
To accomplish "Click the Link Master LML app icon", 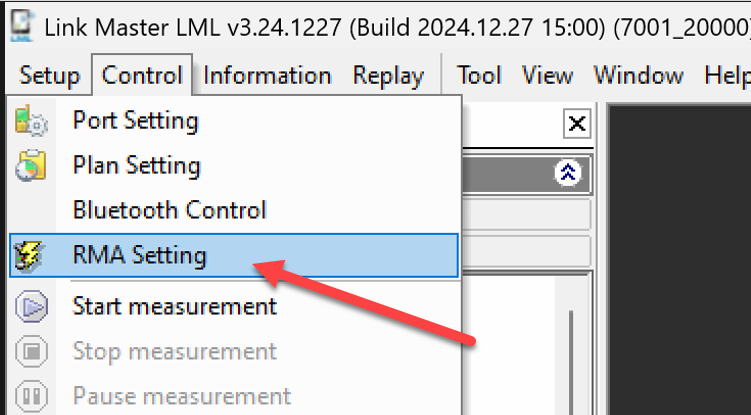I will [x=22, y=25].
